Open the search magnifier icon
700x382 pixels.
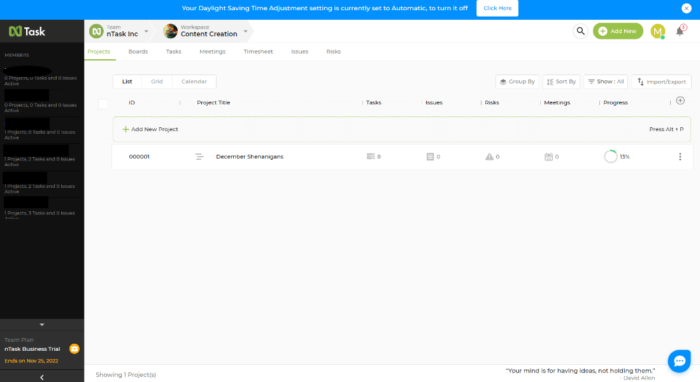(580, 31)
